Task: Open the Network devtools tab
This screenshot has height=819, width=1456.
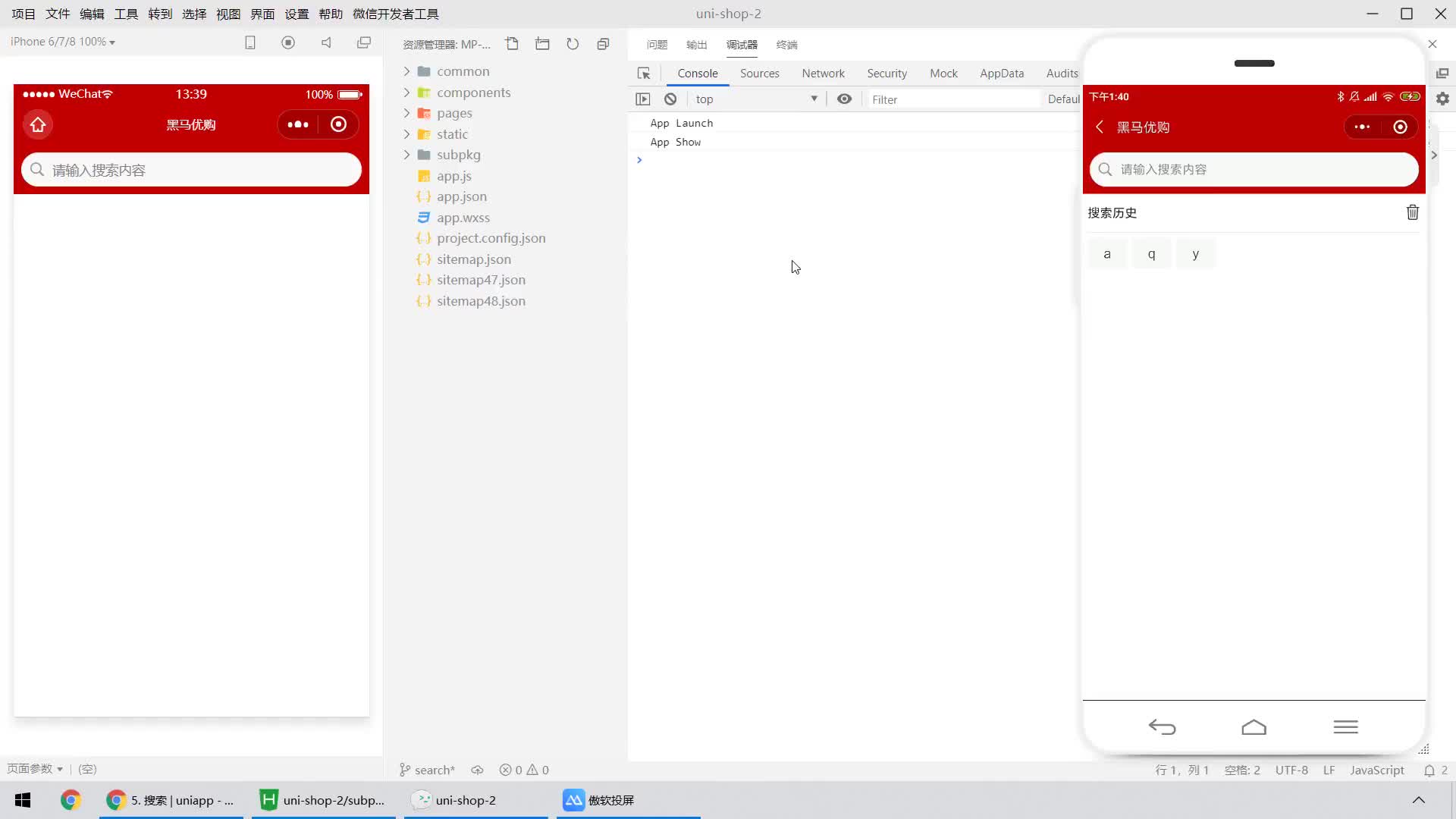Action: click(823, 74)
